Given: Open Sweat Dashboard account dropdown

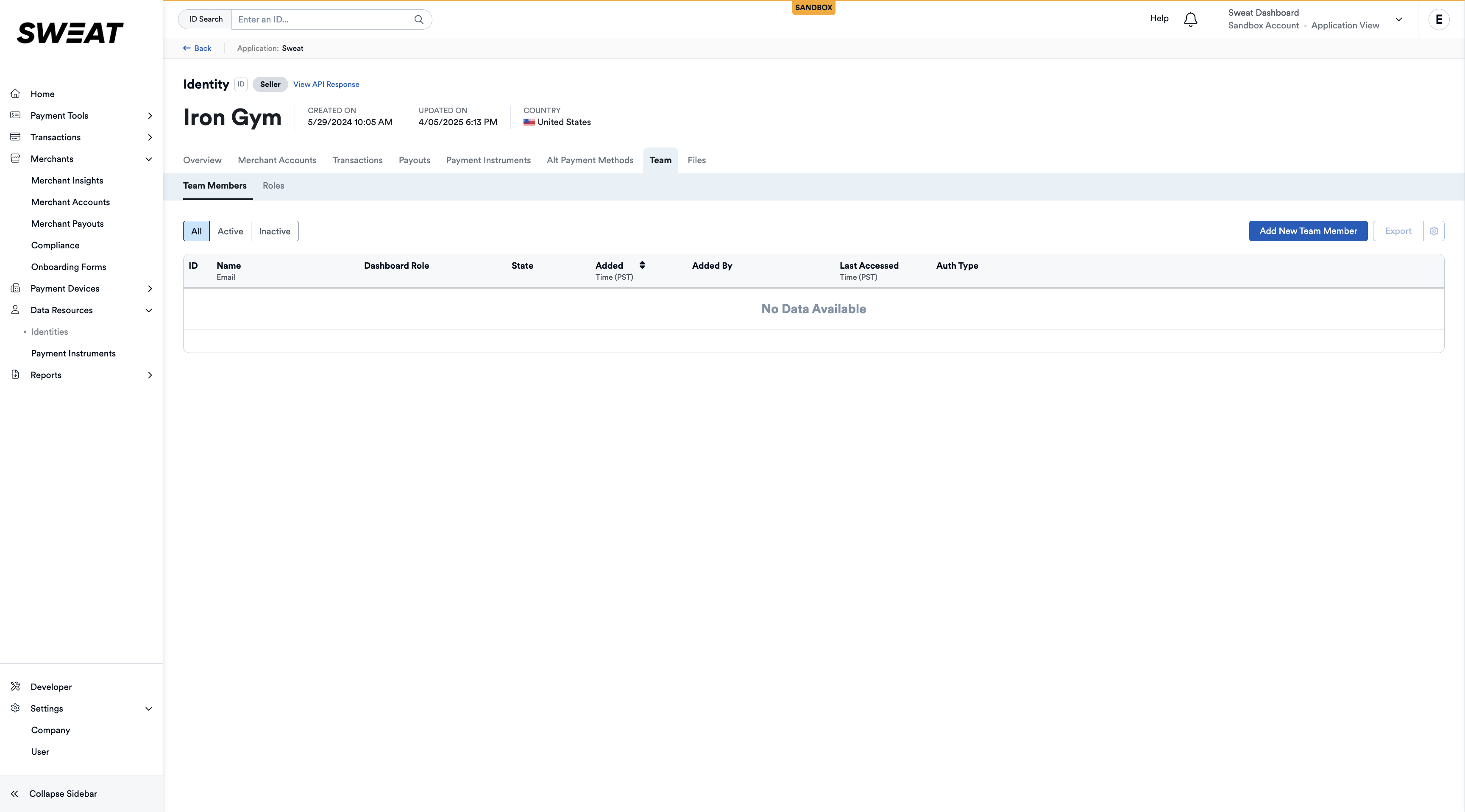Looking at the screenshot, I should (x=1398, y=19).
